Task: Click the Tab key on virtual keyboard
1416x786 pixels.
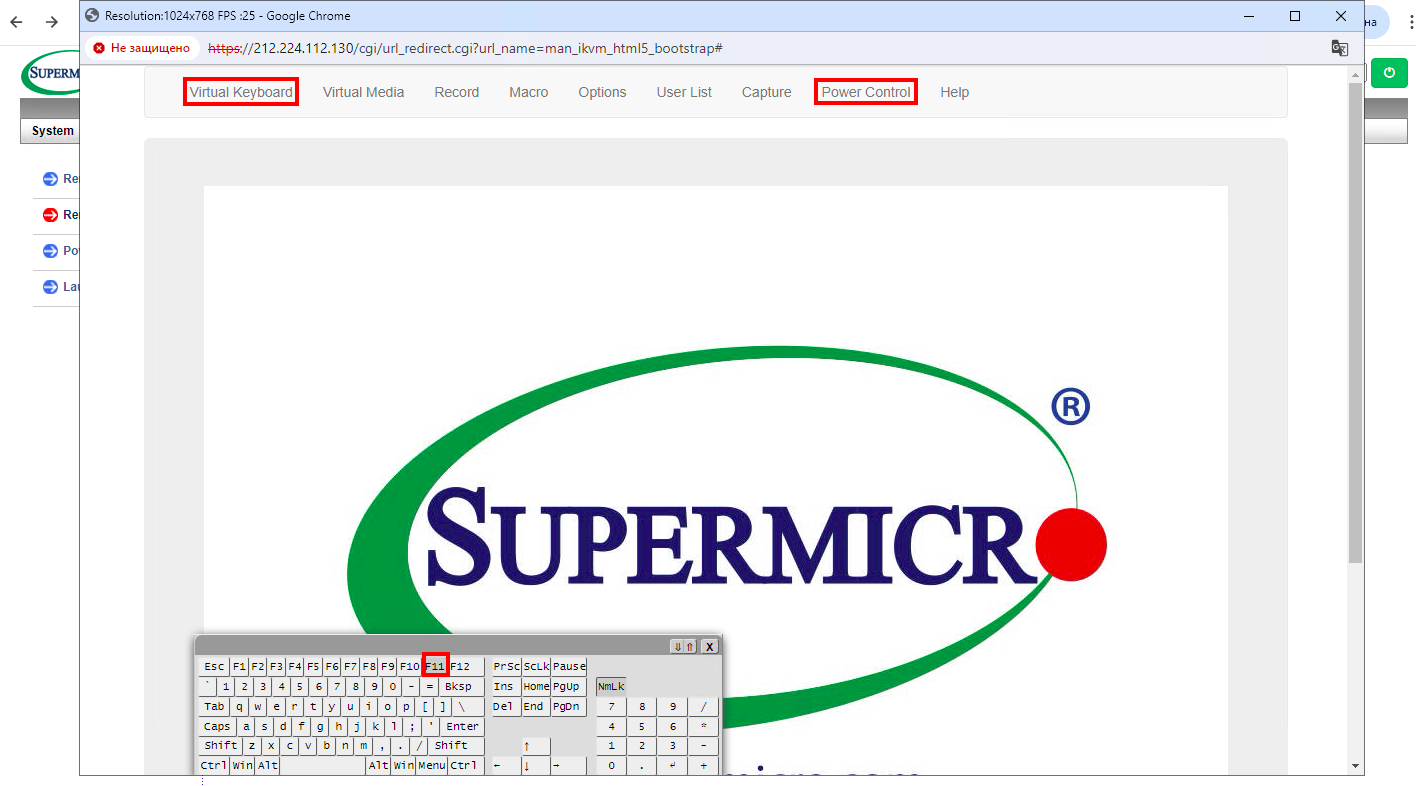Action: pos(214,707)
